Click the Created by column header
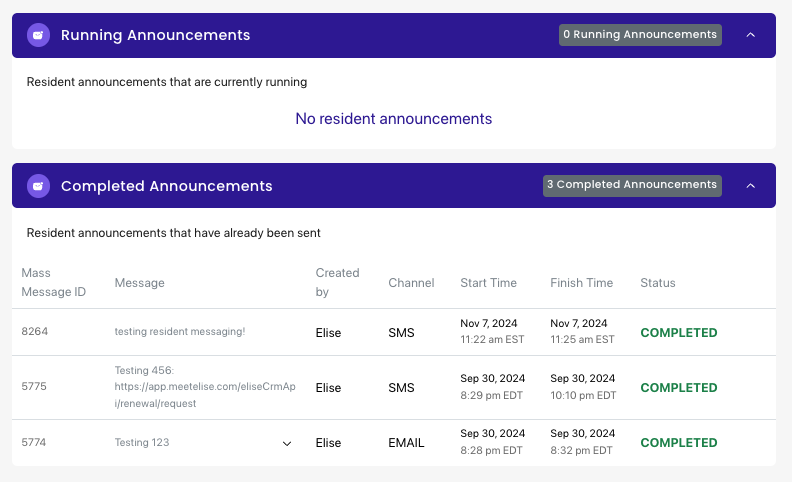The height and width of the screenshot is (482, 792). (x=337, y=282)
